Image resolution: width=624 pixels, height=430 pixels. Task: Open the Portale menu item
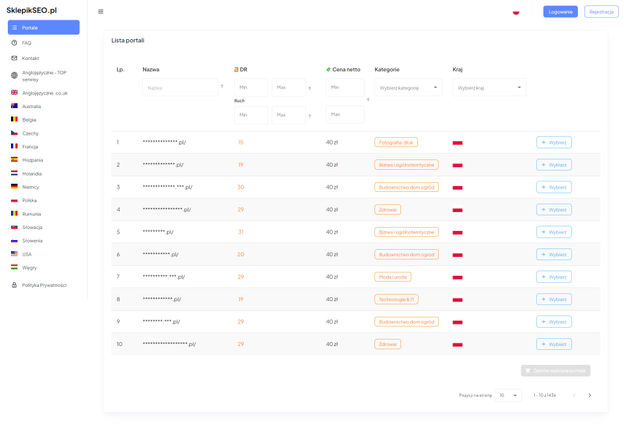coord(44,27)
